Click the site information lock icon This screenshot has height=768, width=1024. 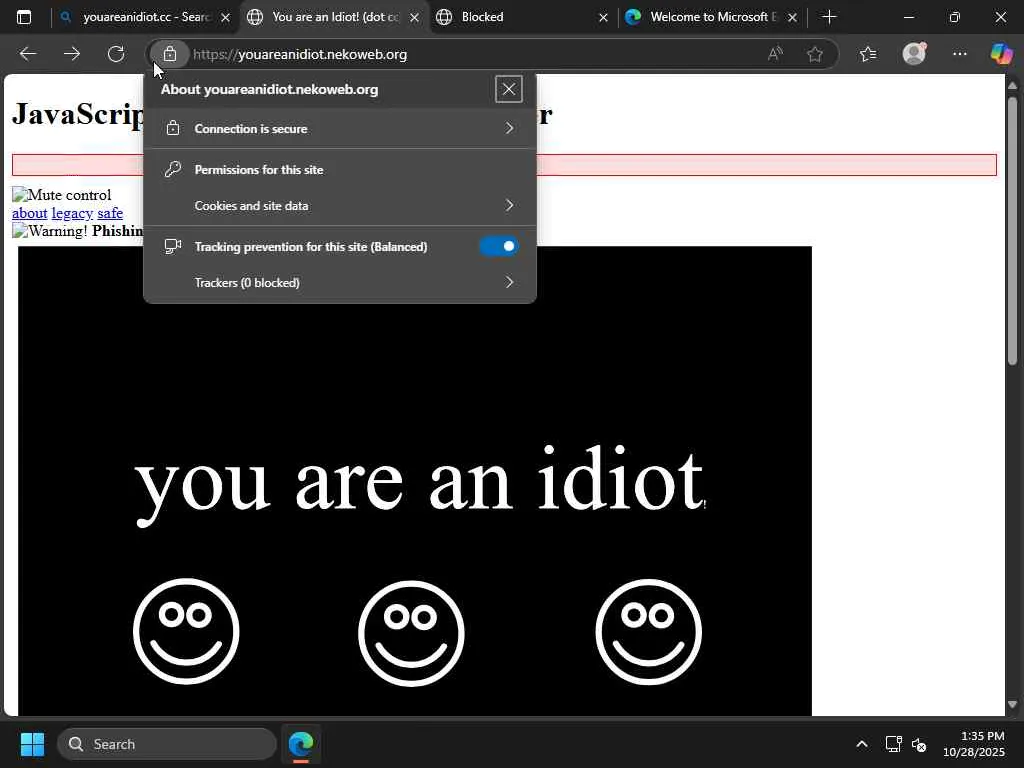170,54
